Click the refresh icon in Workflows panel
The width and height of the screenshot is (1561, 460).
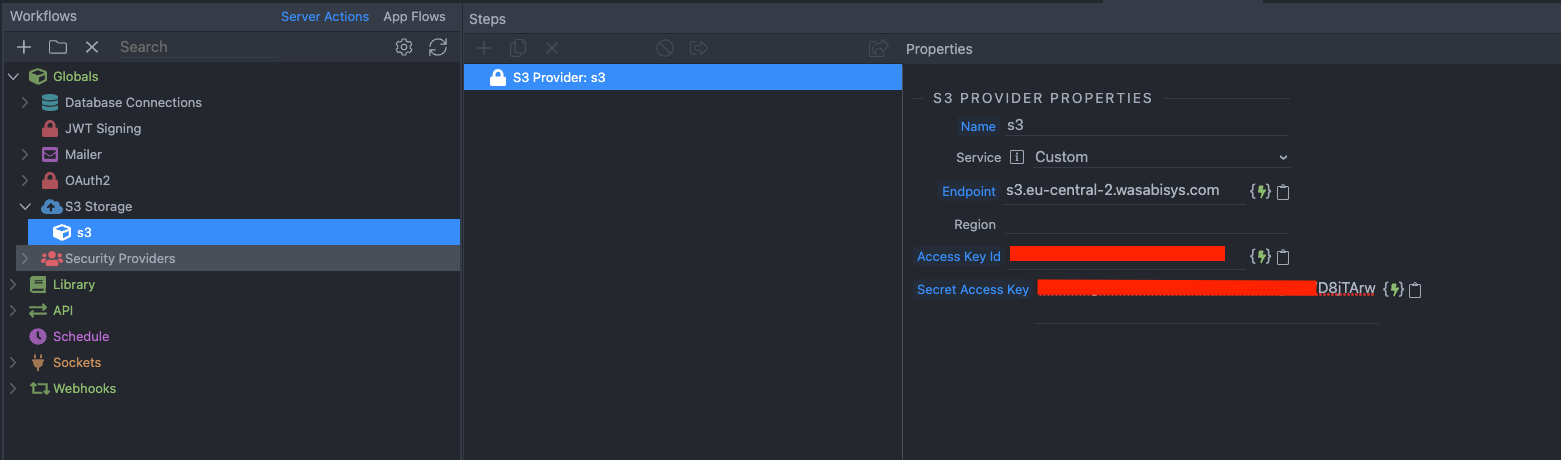coord(438,47)
